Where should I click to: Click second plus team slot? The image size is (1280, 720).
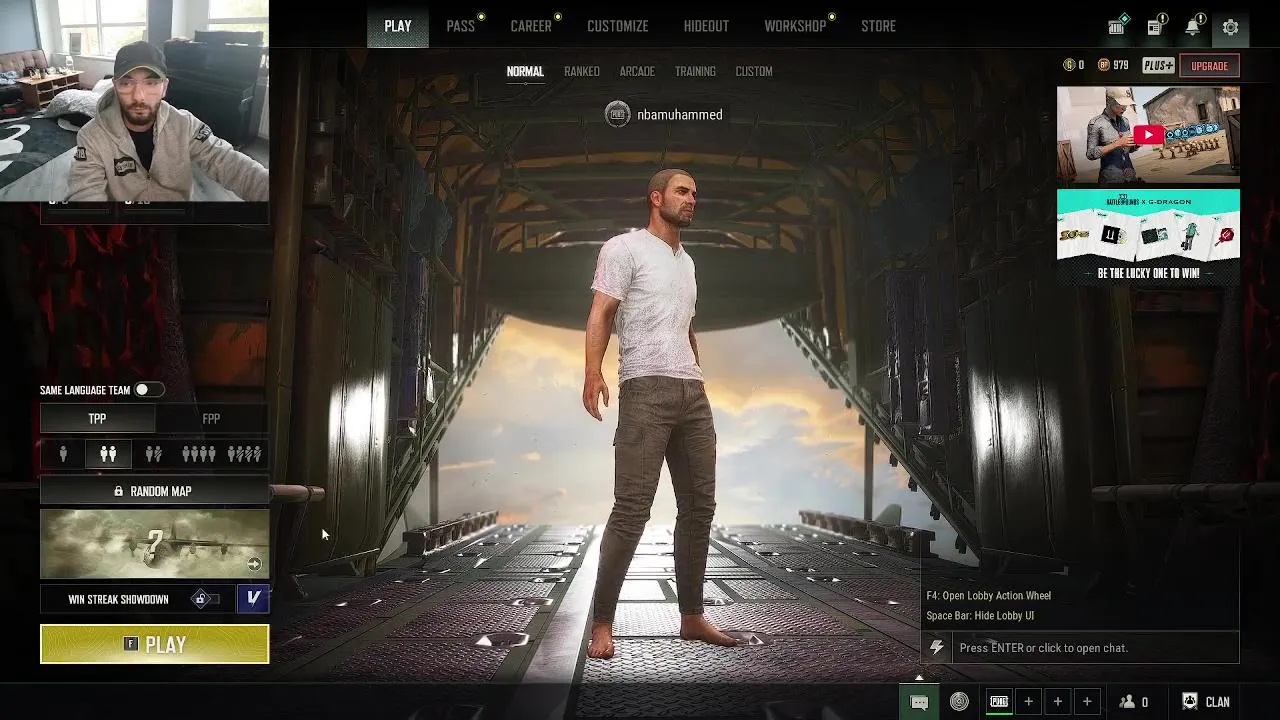1057,702
